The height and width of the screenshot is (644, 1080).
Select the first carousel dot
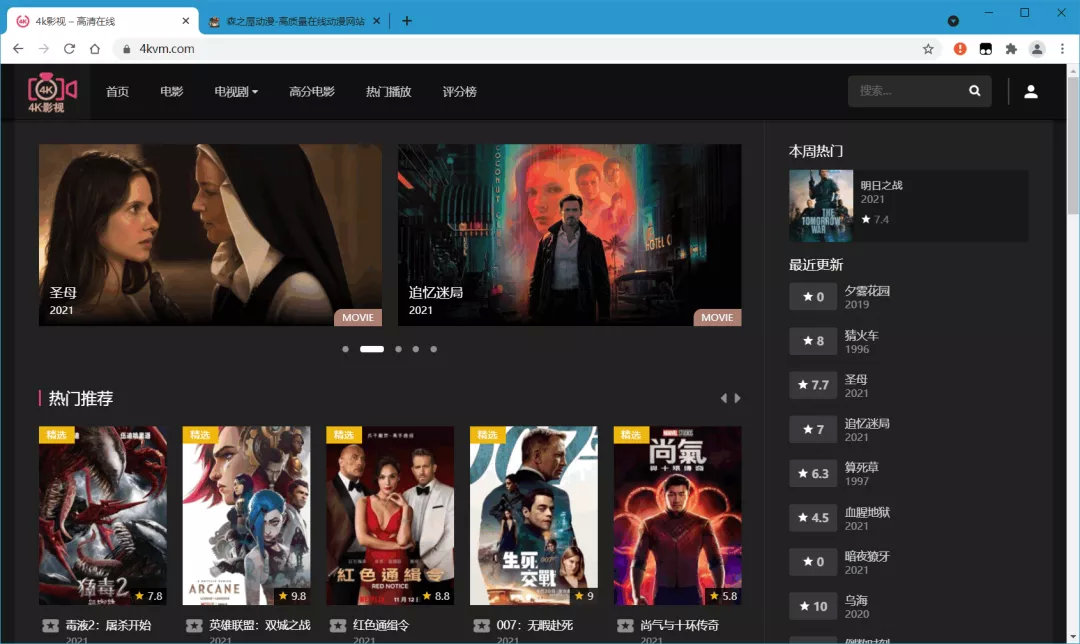tap(346, 349)
